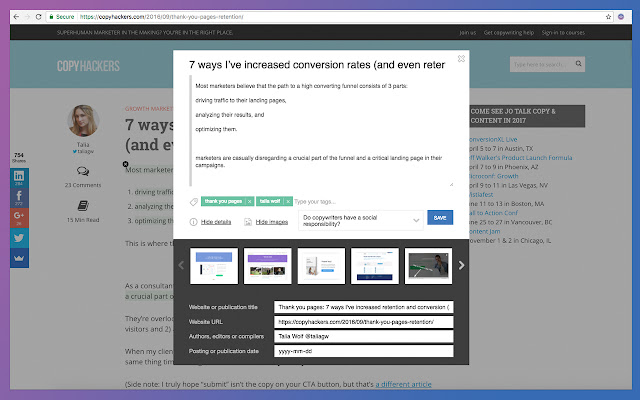Open 'a different article' link

403,384
